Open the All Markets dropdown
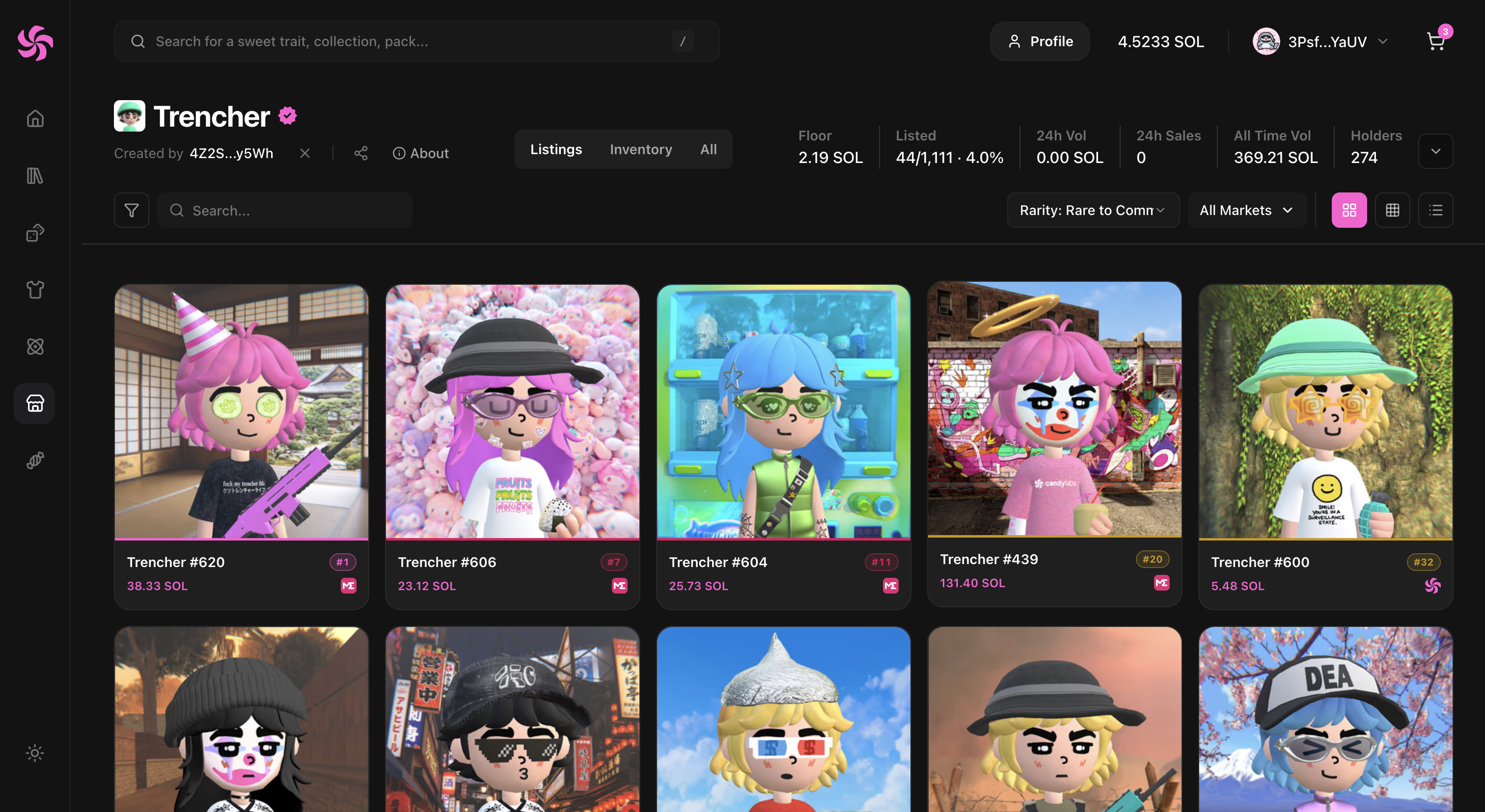The height and width of the screenshot is (812, 1485). click(x=1247, y=210)
